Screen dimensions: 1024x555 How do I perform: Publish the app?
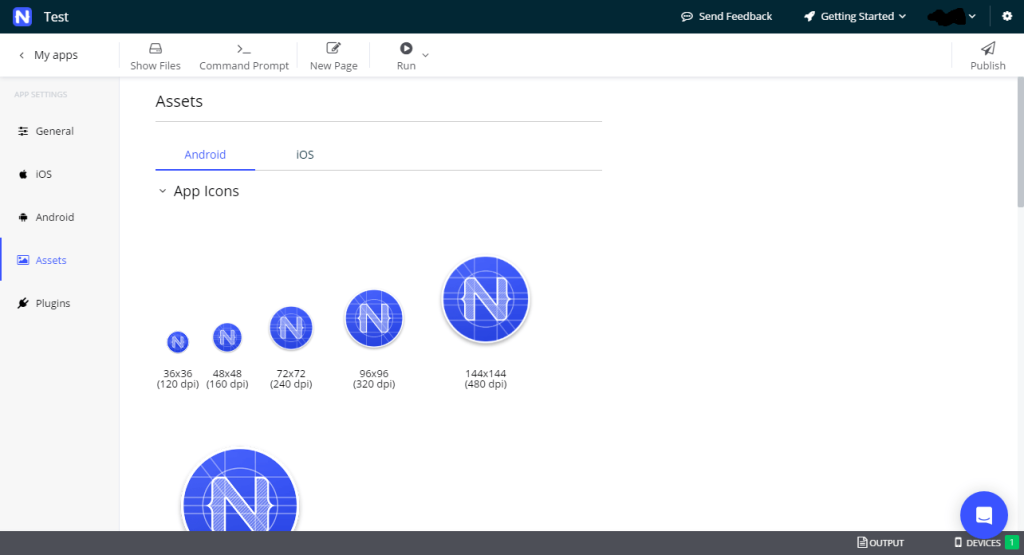pos(987,56)
